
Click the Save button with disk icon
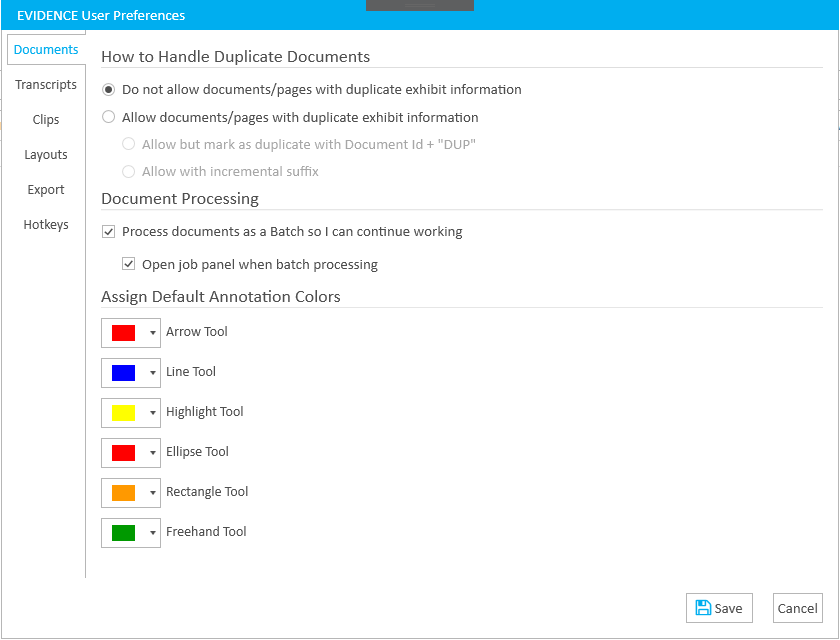(718, 608)
